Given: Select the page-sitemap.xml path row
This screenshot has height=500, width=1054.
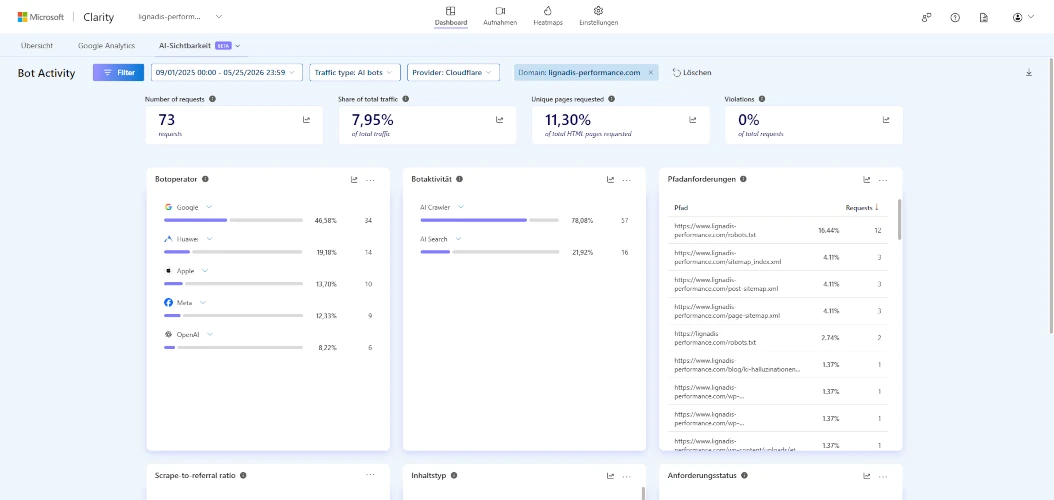Looking at the screenshot, I should (778, 310).
